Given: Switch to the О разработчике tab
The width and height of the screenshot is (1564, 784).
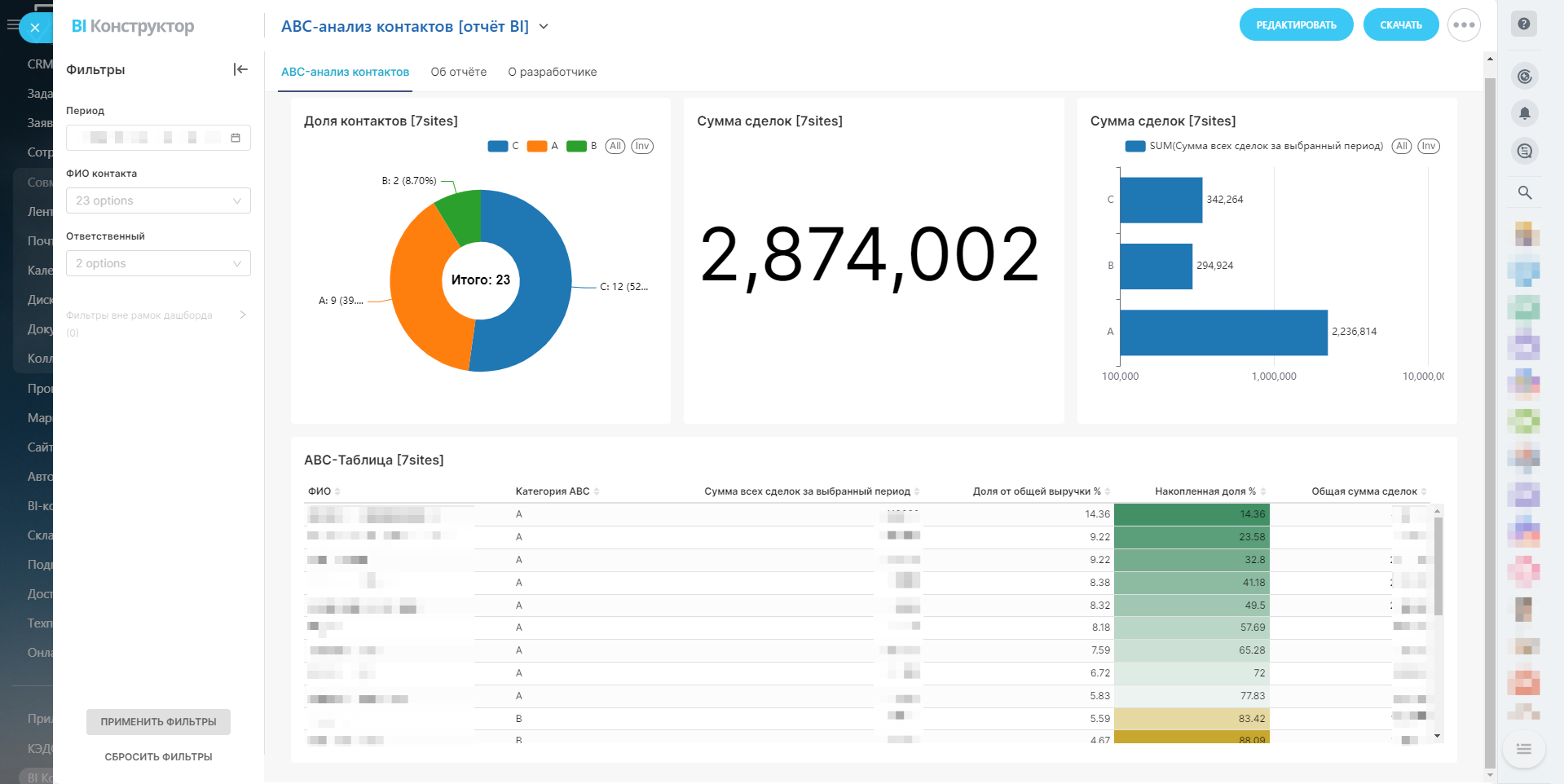Looking at the screenshot, I should [x=552, y=72].
